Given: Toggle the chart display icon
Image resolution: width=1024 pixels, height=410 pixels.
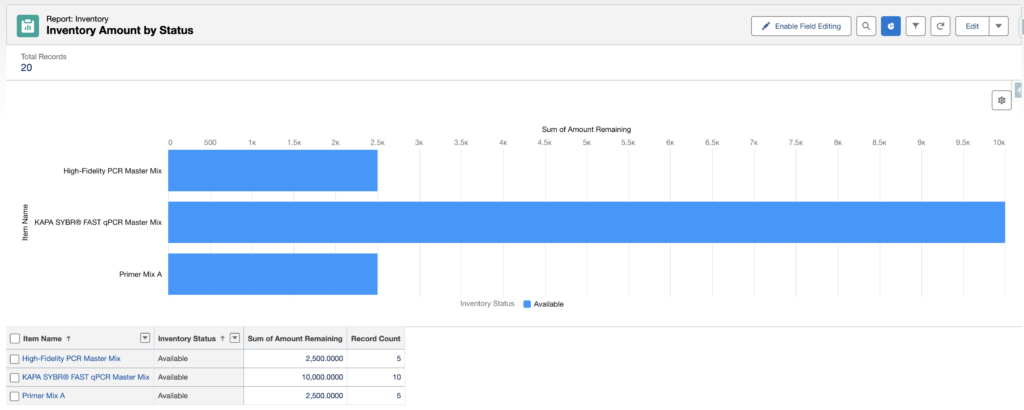Looking at the screenshot, I should tap(891, 26).
